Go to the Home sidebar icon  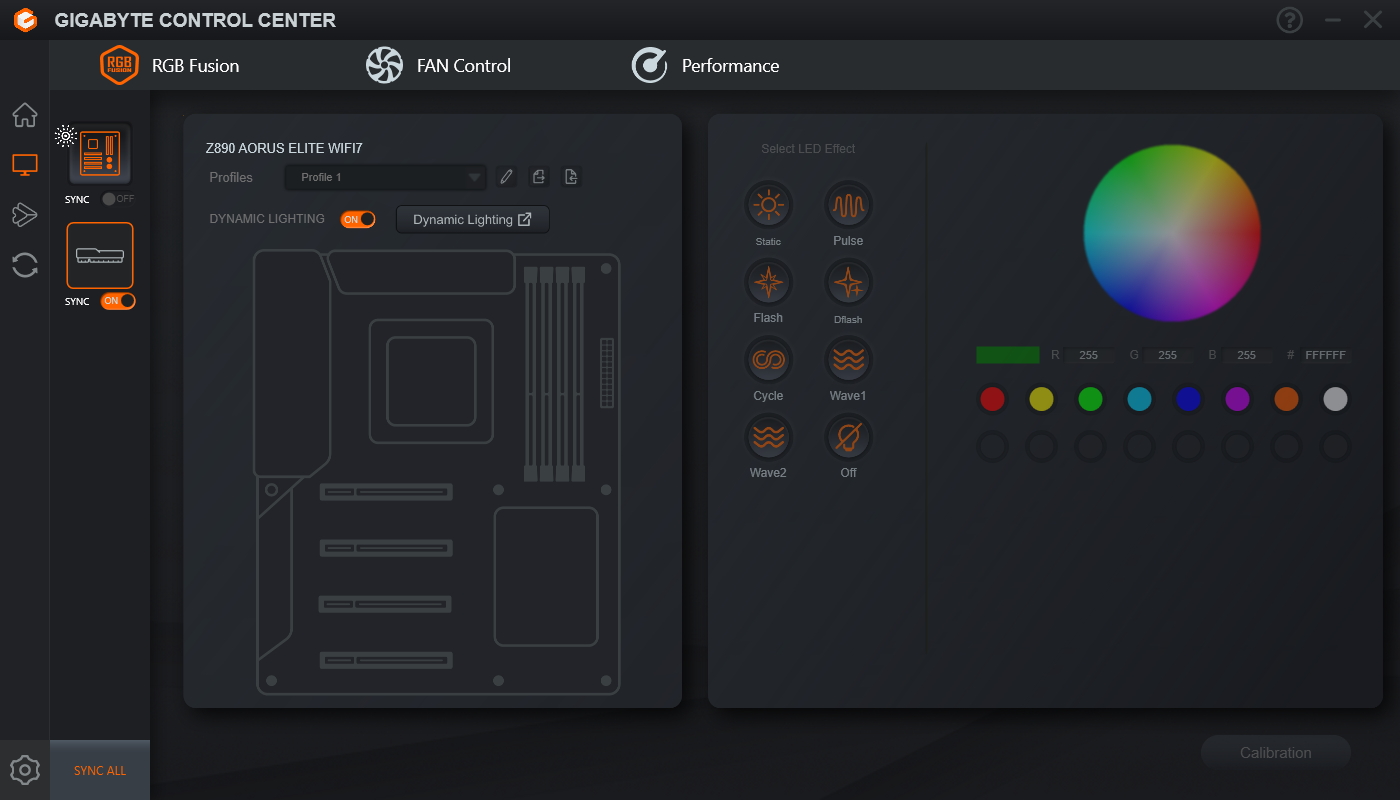(x=25, y=115)
